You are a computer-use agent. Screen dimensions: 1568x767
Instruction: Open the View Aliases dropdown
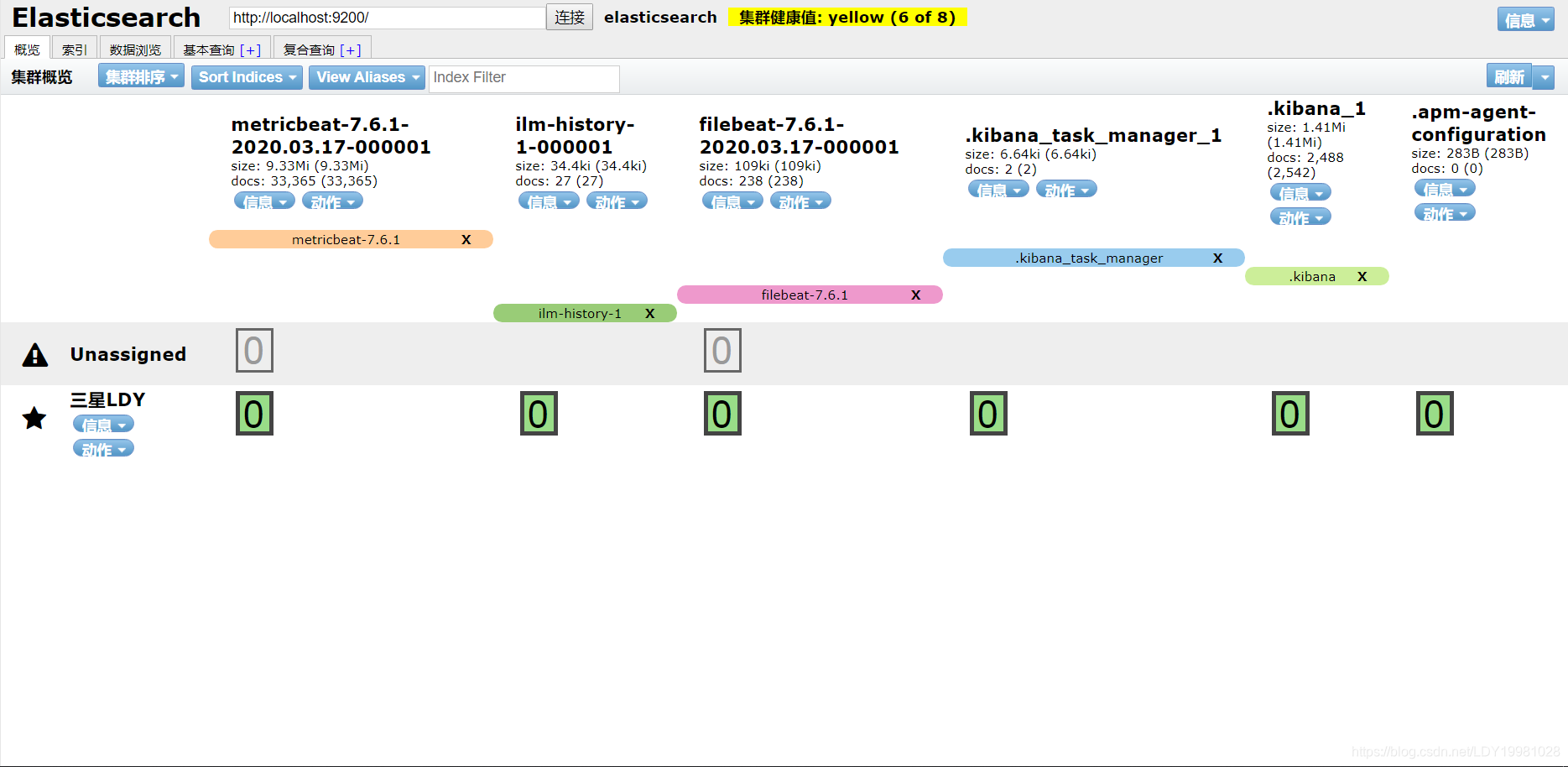point(367,76)
